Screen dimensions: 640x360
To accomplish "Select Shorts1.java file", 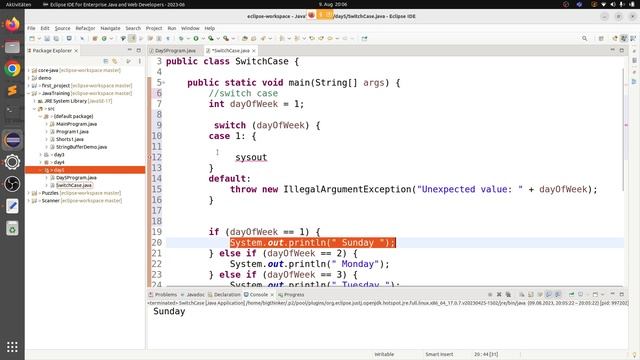I will click(x=69, y=139).
